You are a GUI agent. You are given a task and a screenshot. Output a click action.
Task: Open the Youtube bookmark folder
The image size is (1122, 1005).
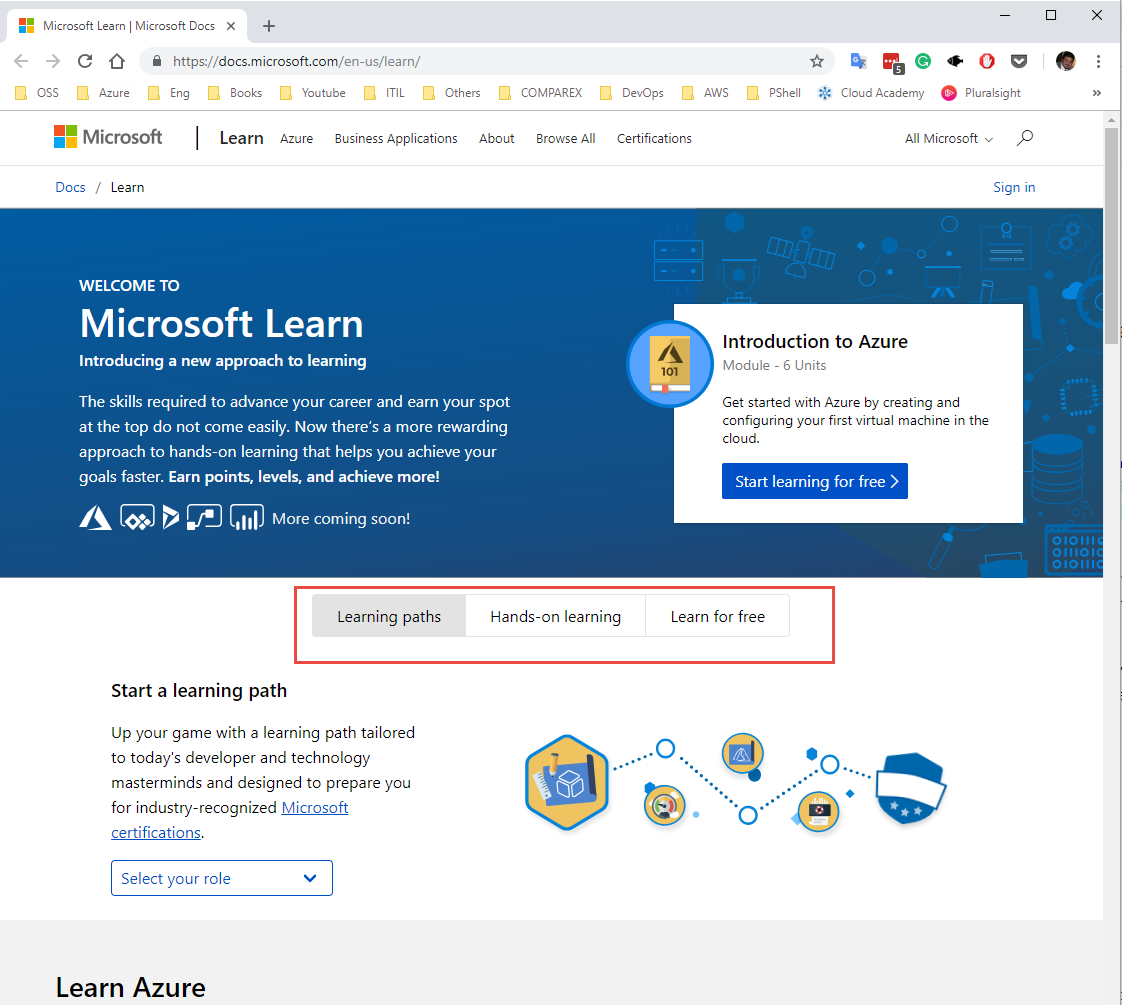(313, 93)
